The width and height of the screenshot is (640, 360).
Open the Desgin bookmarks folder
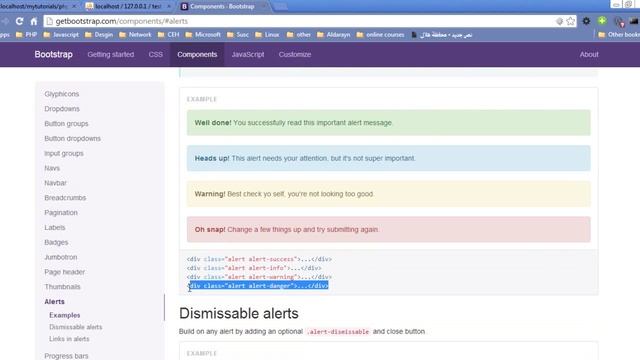tap(99, 35)
